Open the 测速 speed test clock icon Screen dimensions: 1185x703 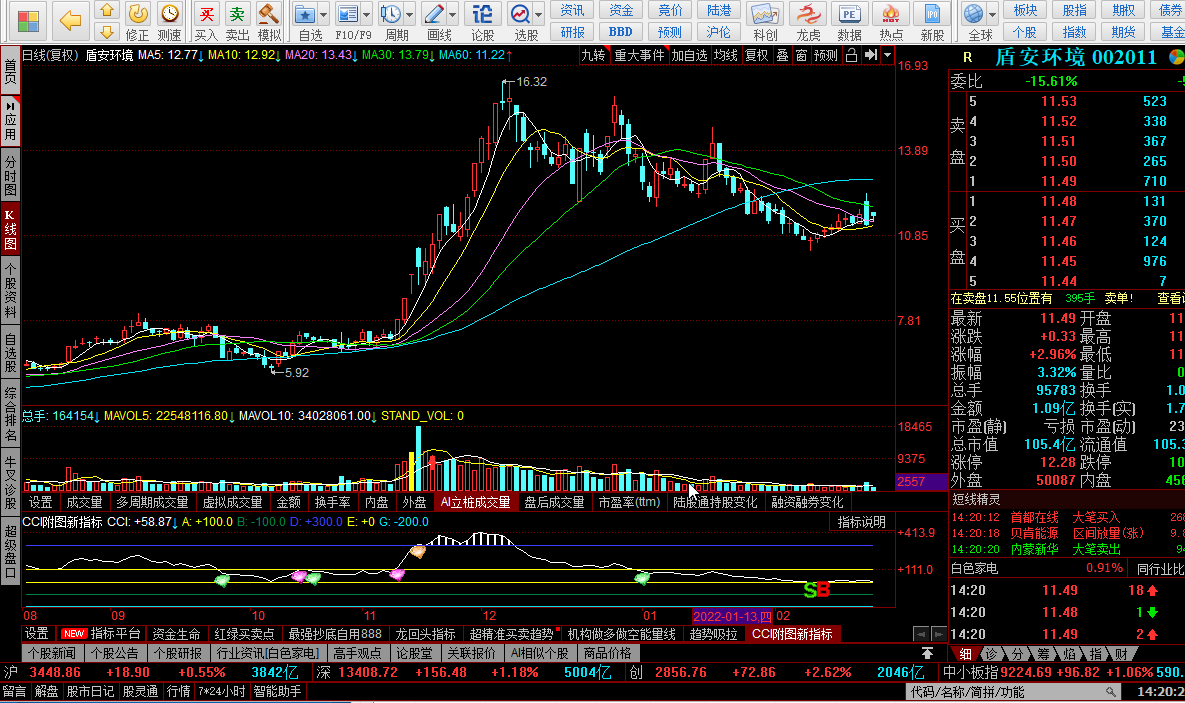point(170,14)
